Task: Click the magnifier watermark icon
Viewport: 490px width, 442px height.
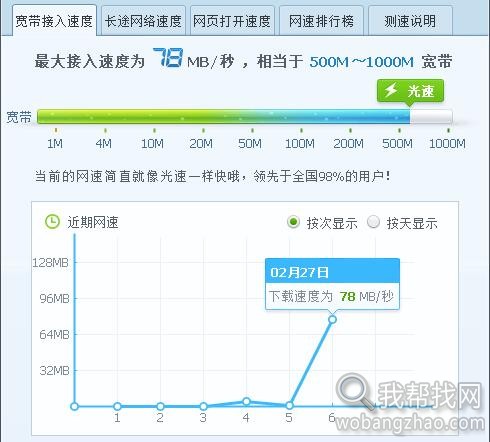Action: click(354, 391)
